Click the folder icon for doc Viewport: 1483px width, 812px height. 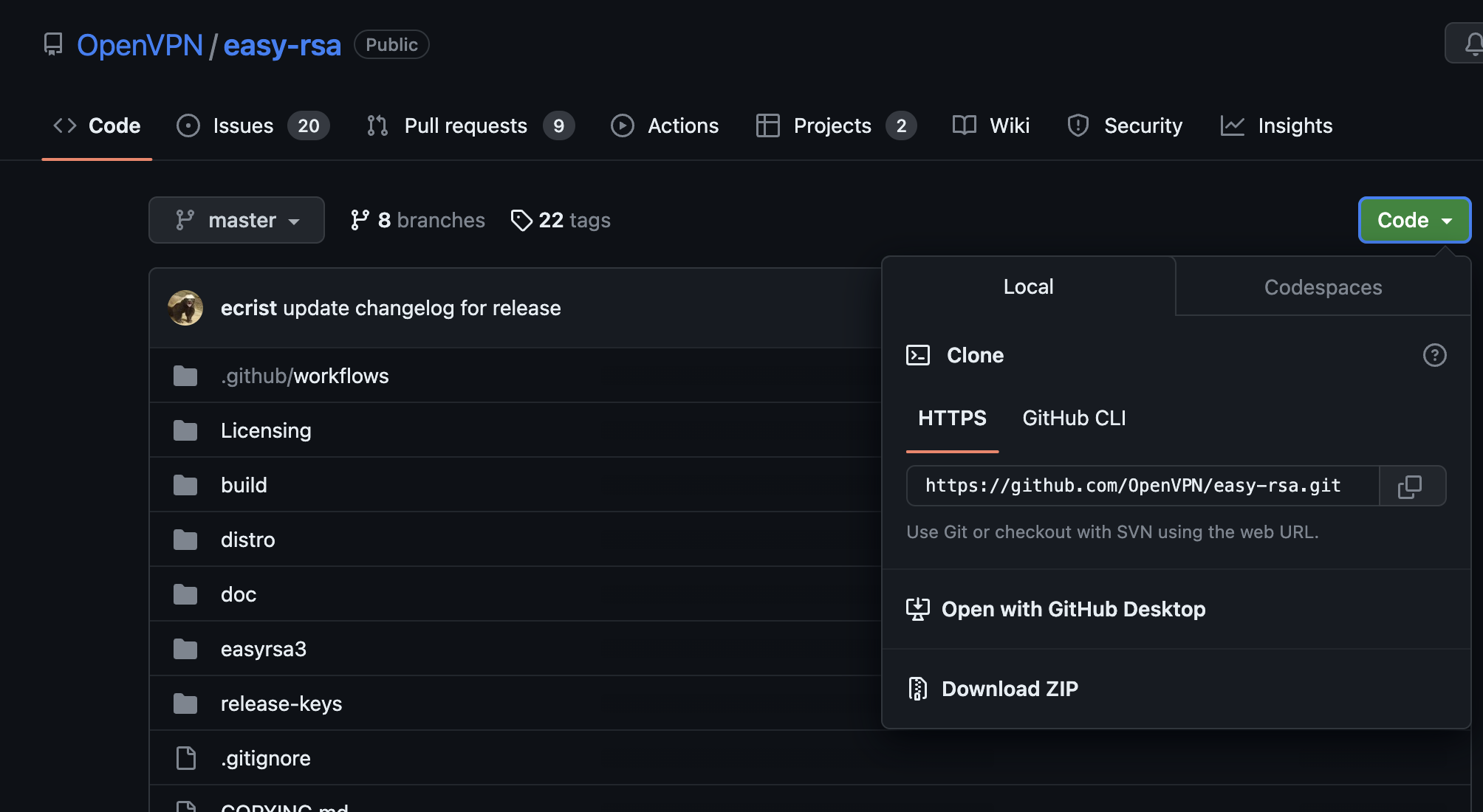click(x=185, y=594)
